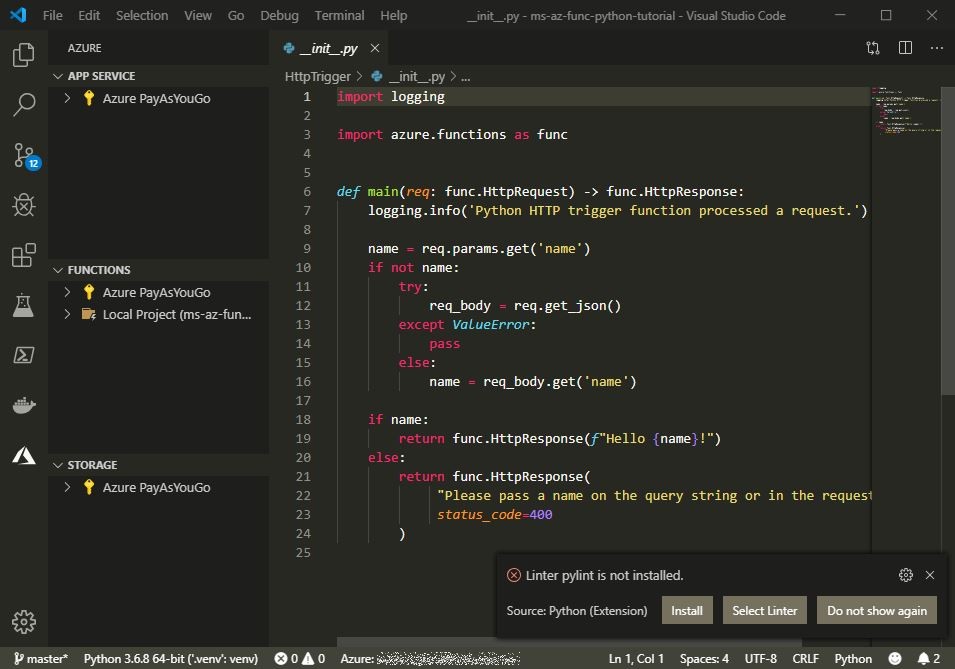The width and height of the screenshot is (955, 669).
Task: Open the Extensions view icon
Action: click(24, 255)
